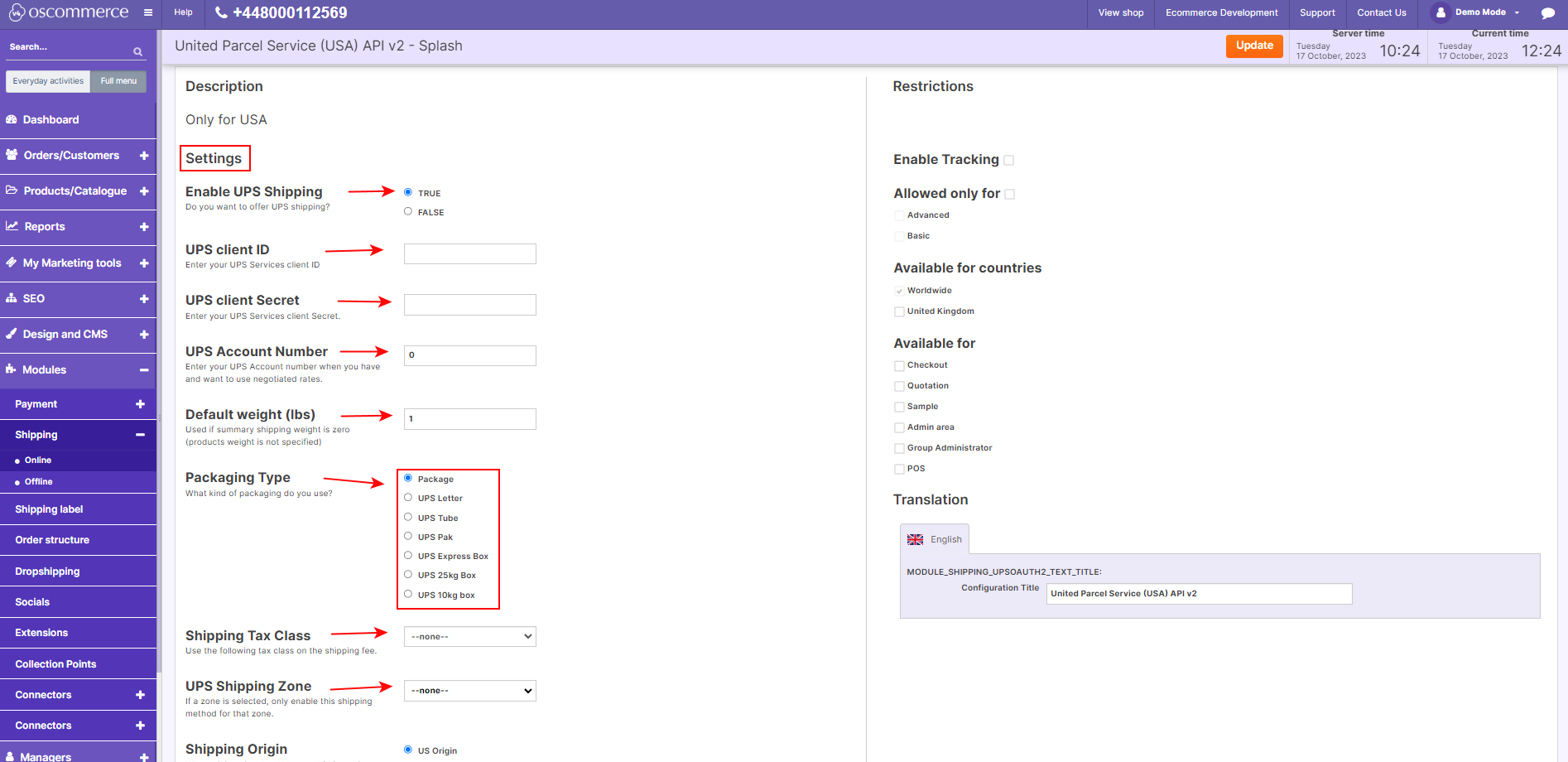Open Ecommerce Development menu item
The height and width of the screenshot is (762, 1568).
coord(1222,13)
